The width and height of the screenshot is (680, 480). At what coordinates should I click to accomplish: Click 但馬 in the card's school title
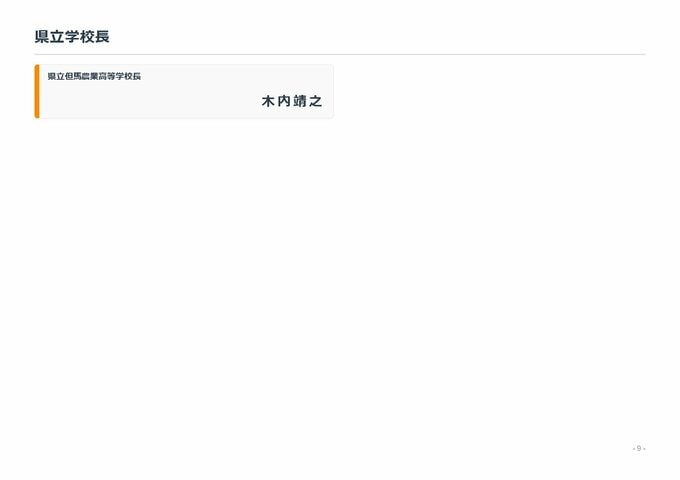point(73,76)
